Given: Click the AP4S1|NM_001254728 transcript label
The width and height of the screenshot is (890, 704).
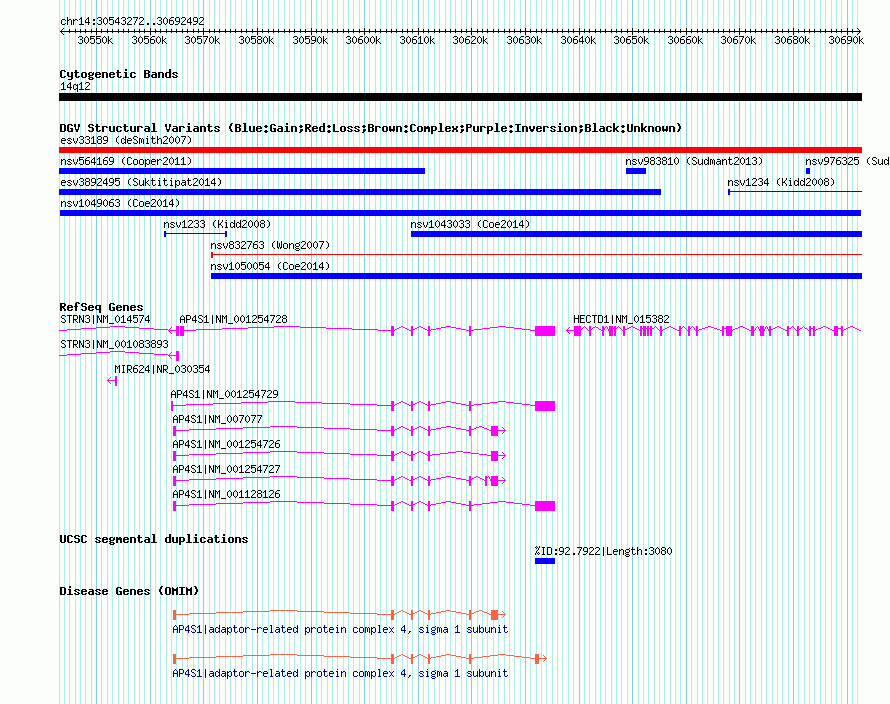Looking at the screenshot, I should click(233, 319).
